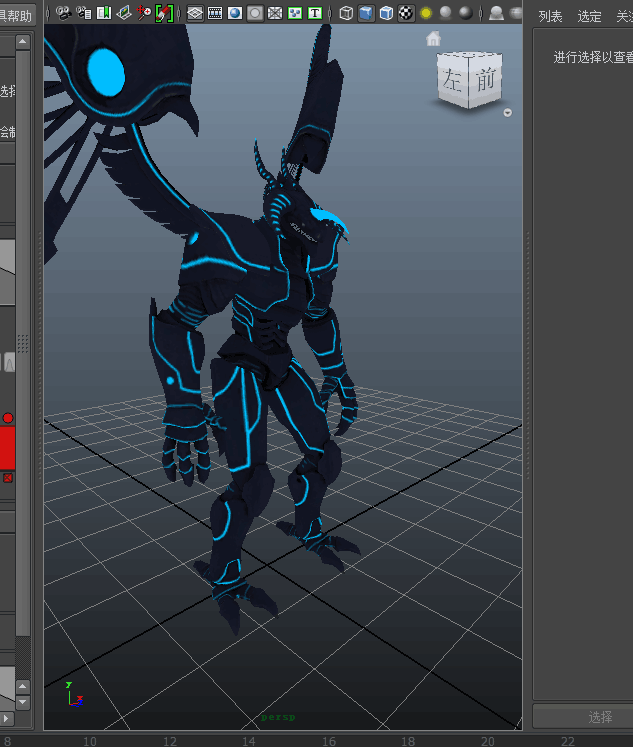The width and height of the screenshot is (633, 747).
Task: Collapse the first toolbar section handle
Action: coord(48,13)
